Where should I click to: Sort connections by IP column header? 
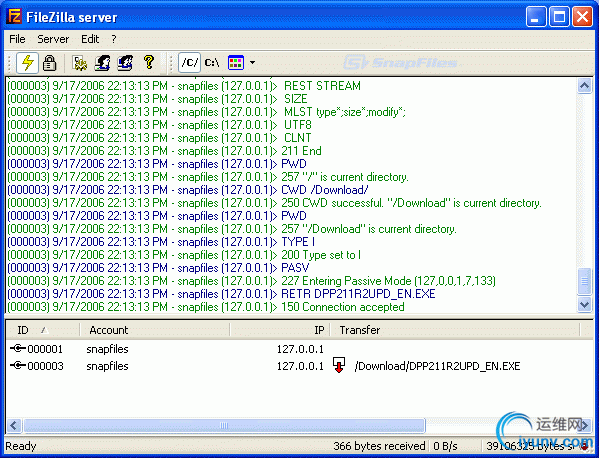(280, 330)
